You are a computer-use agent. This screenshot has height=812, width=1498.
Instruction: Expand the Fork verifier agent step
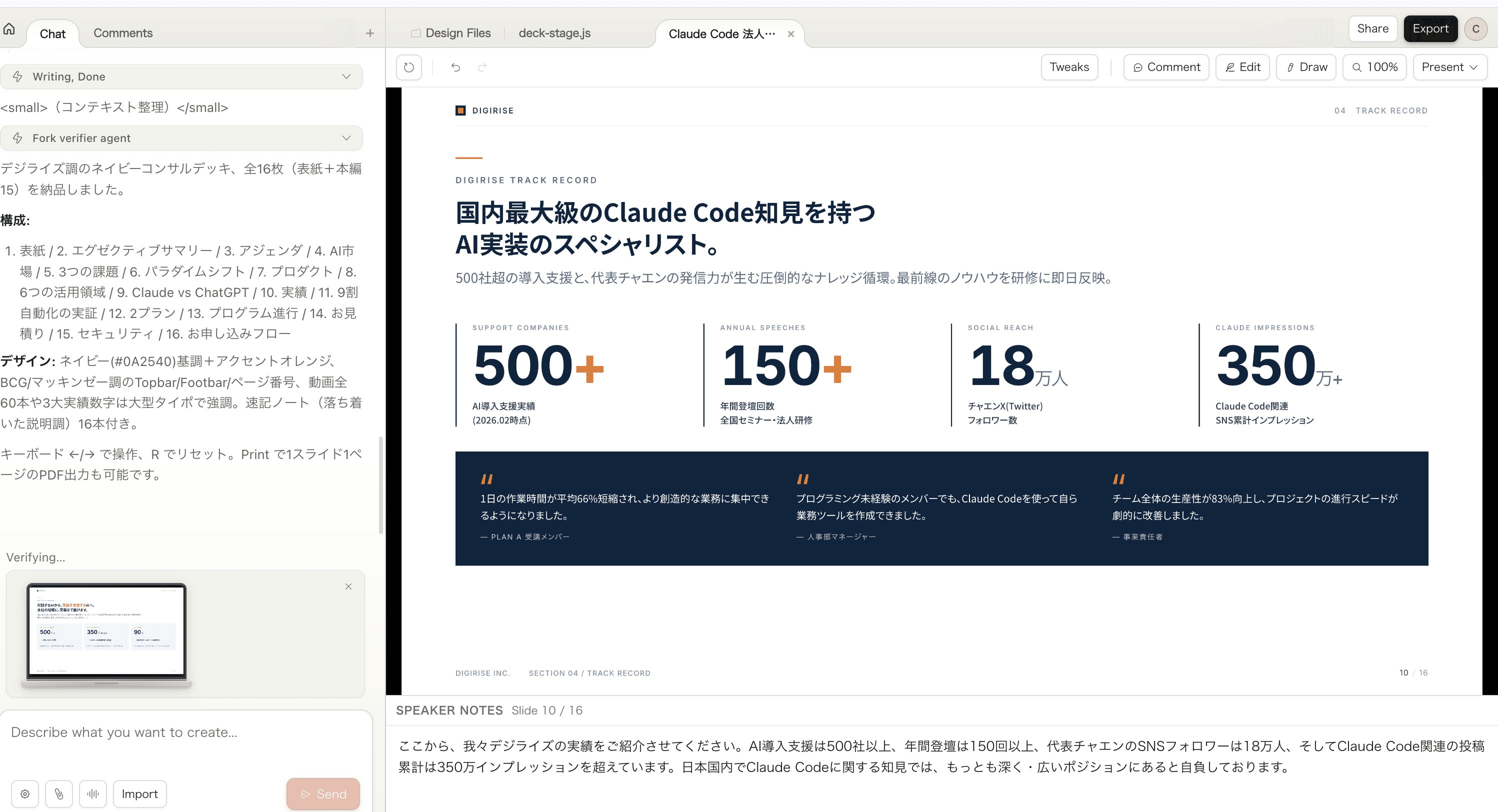point(181,138)
